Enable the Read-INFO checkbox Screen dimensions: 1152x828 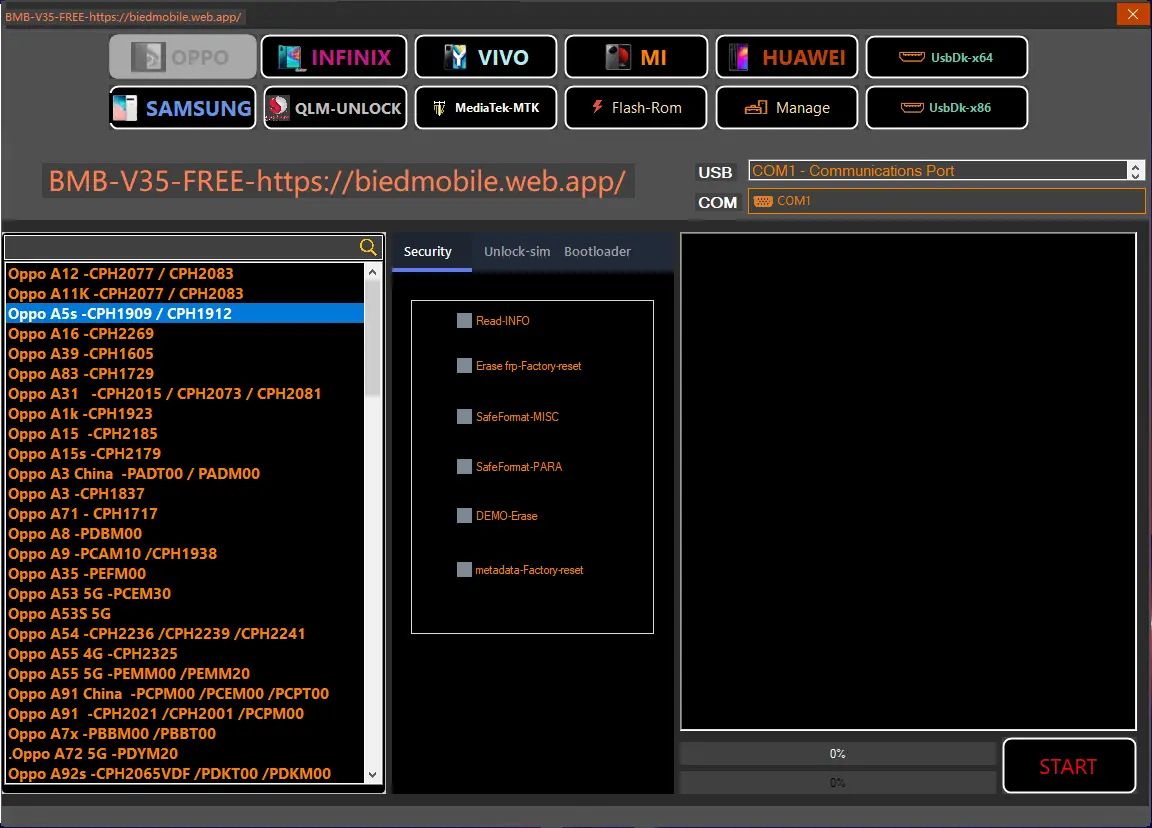click(464, 320)
